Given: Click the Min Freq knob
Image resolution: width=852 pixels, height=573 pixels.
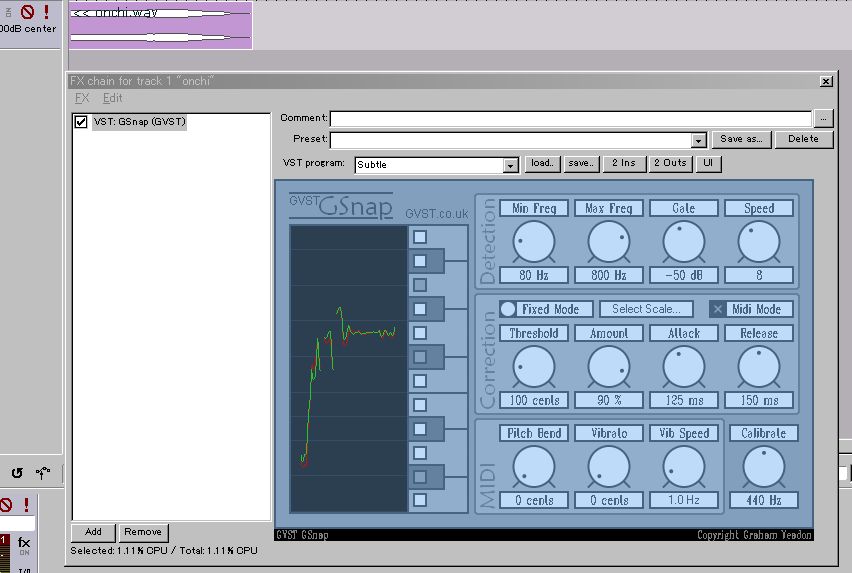Looking at the screenshot, I should [534, 242].
